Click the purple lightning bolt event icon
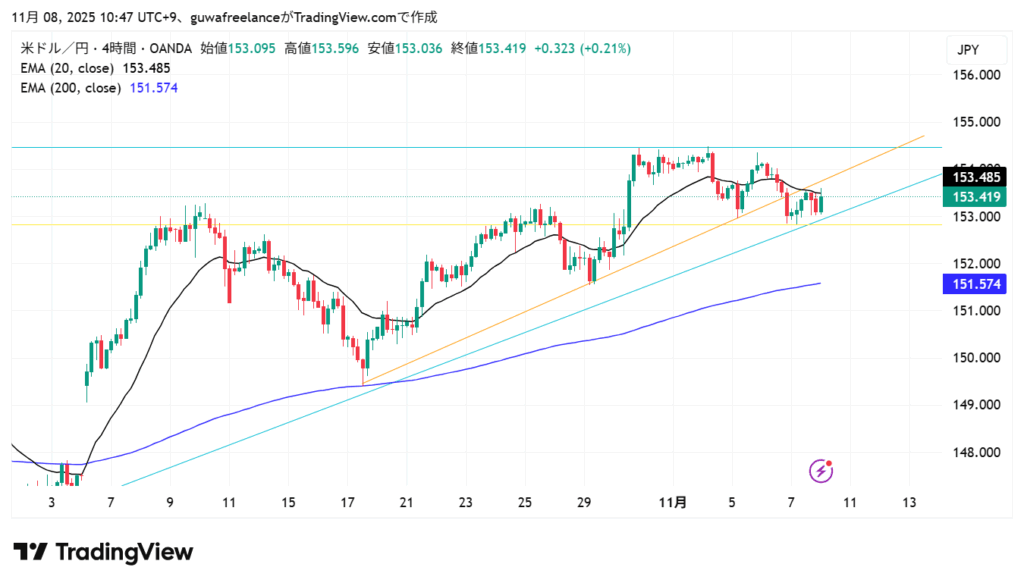1024x586 pixels. (x=821, y=470)
